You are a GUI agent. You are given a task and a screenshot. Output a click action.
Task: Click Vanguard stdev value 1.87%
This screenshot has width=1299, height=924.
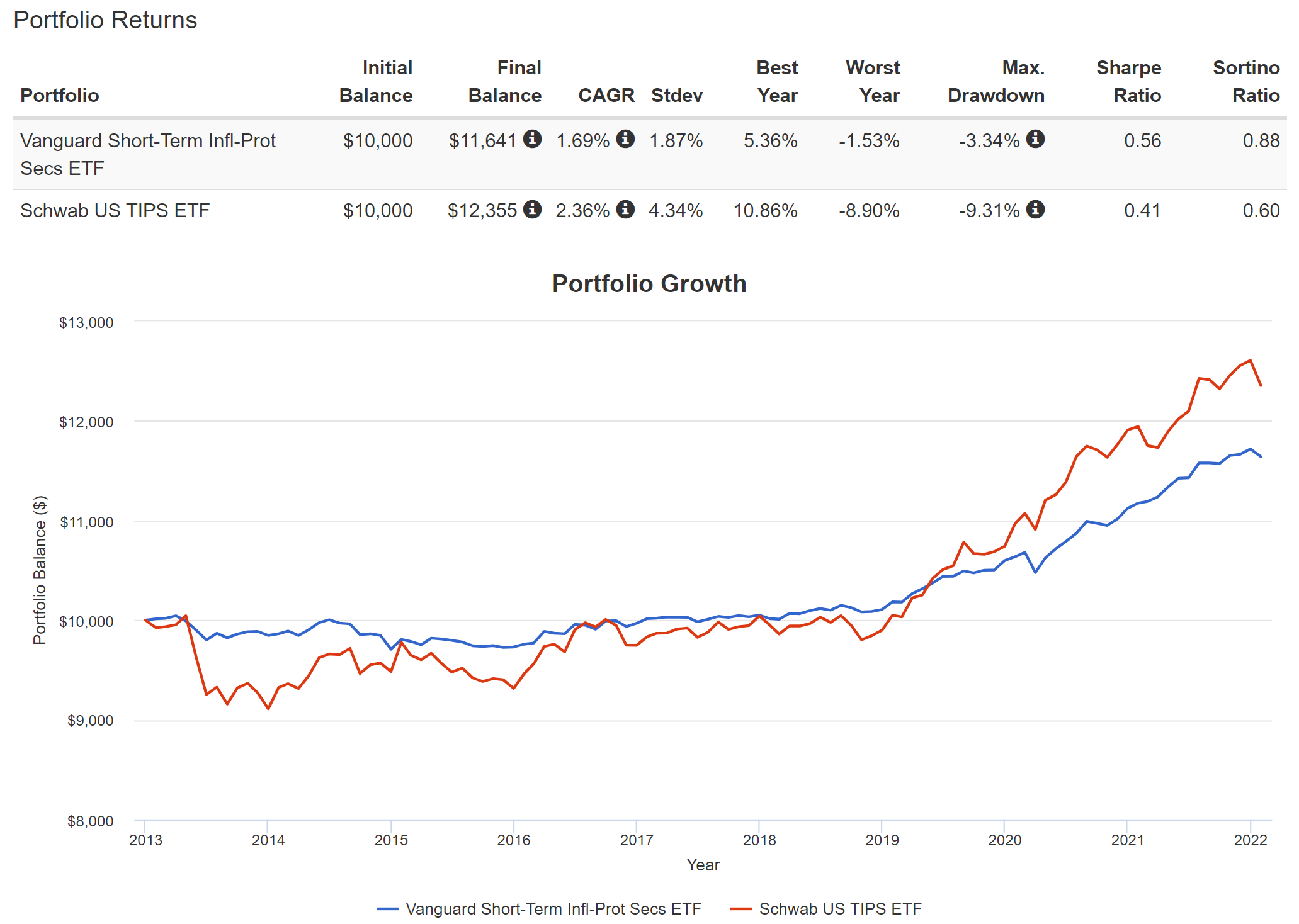pyautogui.click(x=676, y=140)
